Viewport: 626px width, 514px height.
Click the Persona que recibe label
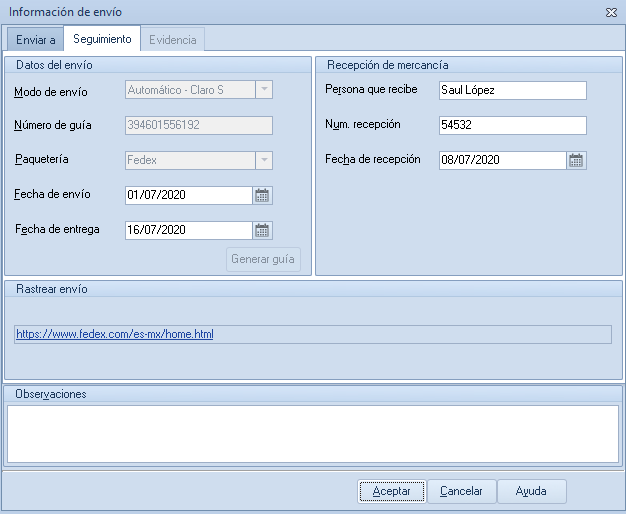(371, 89)
